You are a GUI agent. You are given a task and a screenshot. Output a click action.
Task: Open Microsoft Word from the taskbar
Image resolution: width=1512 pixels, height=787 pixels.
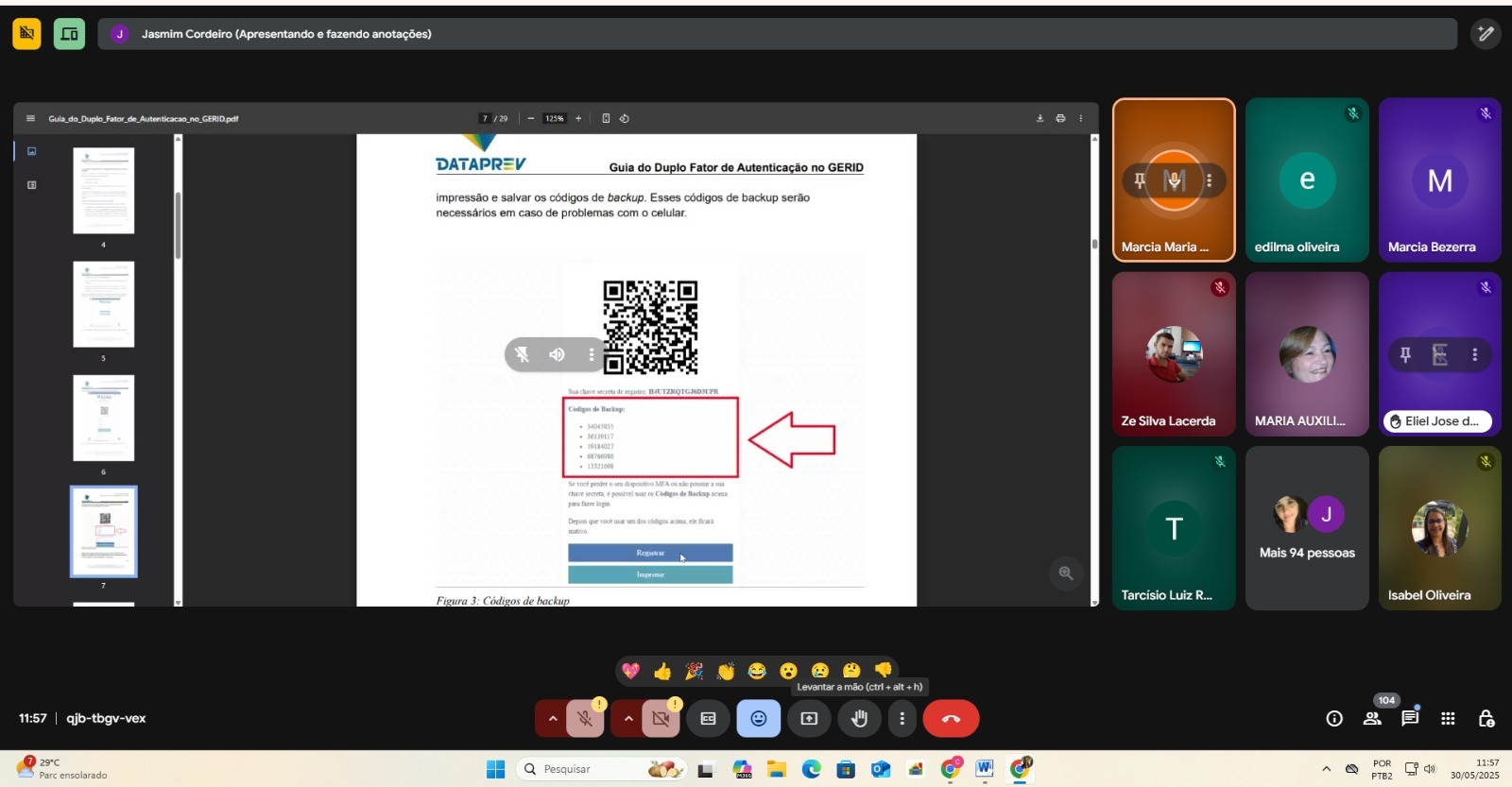tap(985, 769)
